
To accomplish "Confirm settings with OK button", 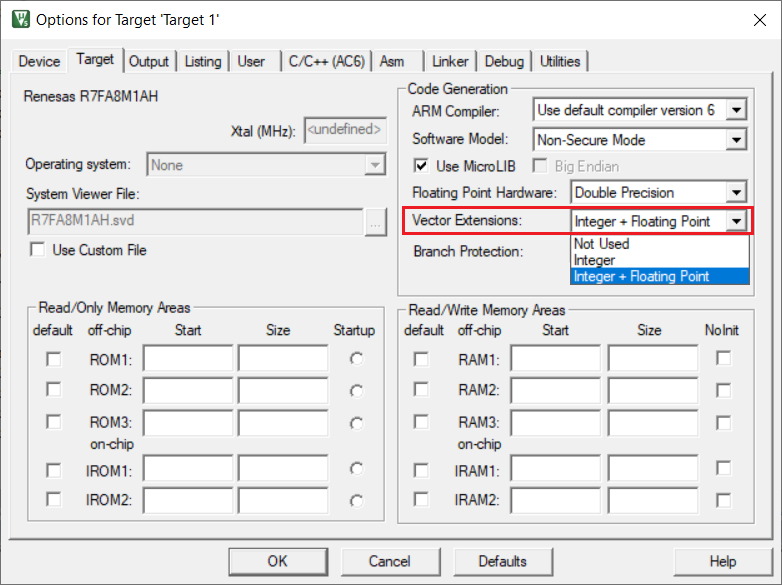I will click(278, 561).
